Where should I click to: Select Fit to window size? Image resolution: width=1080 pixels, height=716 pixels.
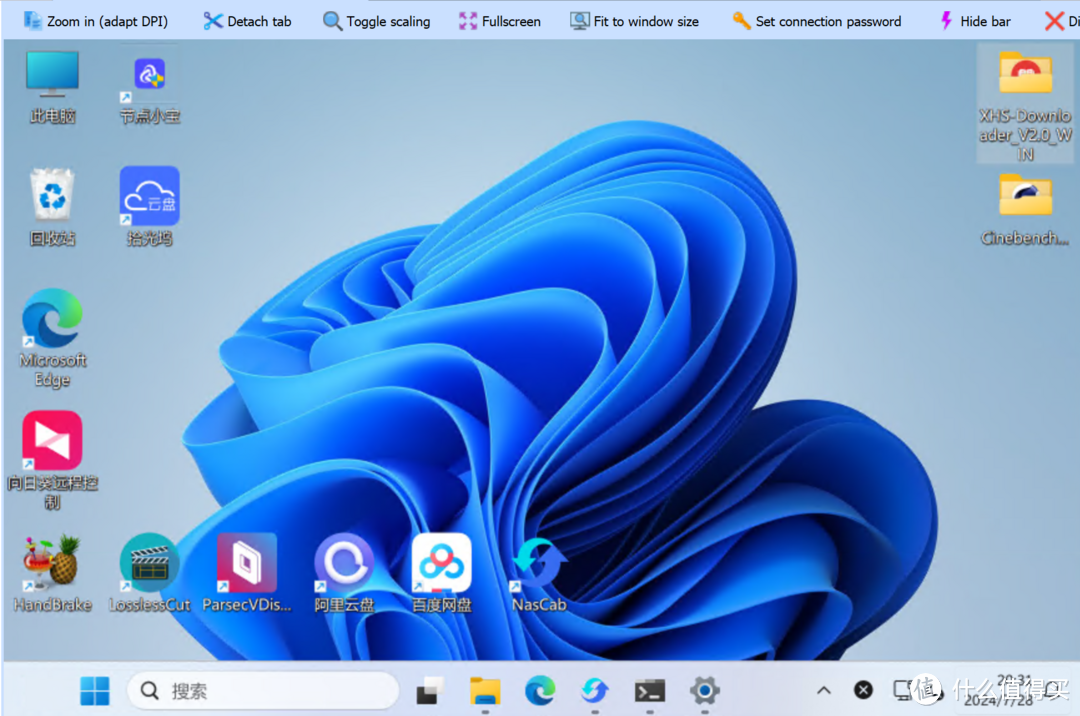634,21
